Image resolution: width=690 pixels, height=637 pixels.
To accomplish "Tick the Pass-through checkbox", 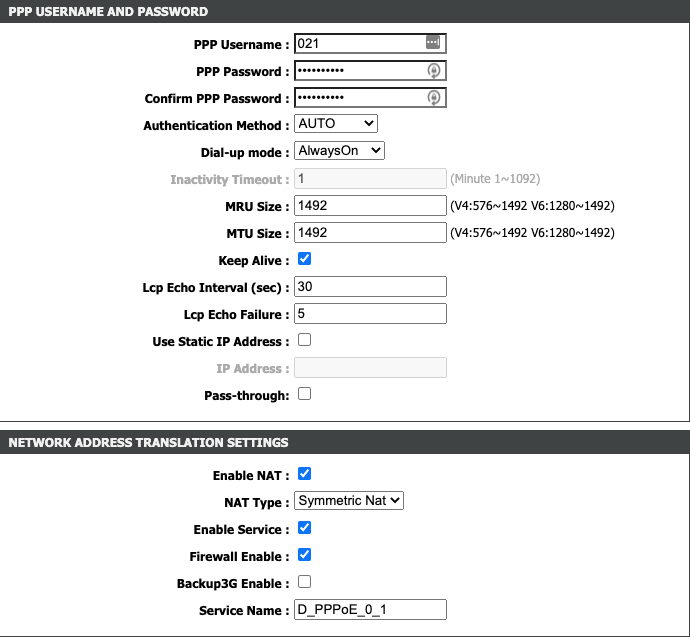I will (x=305, y=394).
